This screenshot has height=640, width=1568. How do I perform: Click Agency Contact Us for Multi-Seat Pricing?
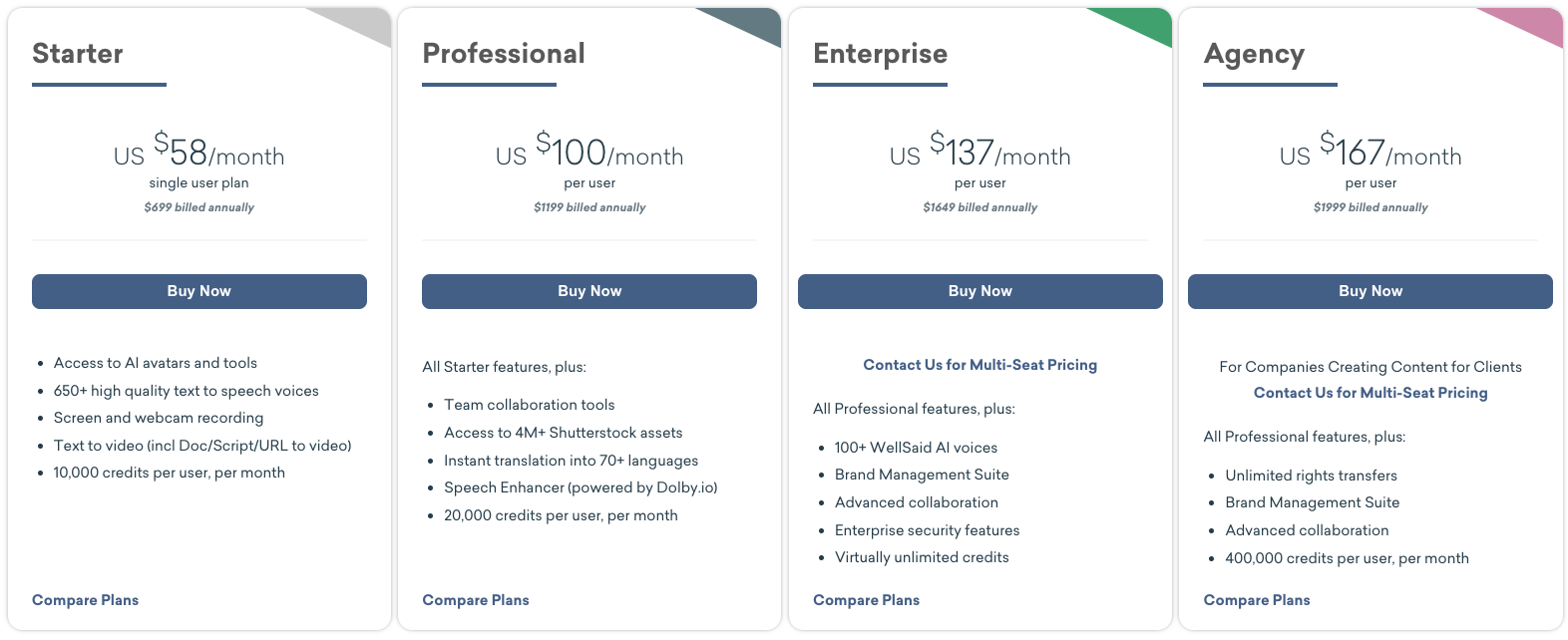(1371, 393)
